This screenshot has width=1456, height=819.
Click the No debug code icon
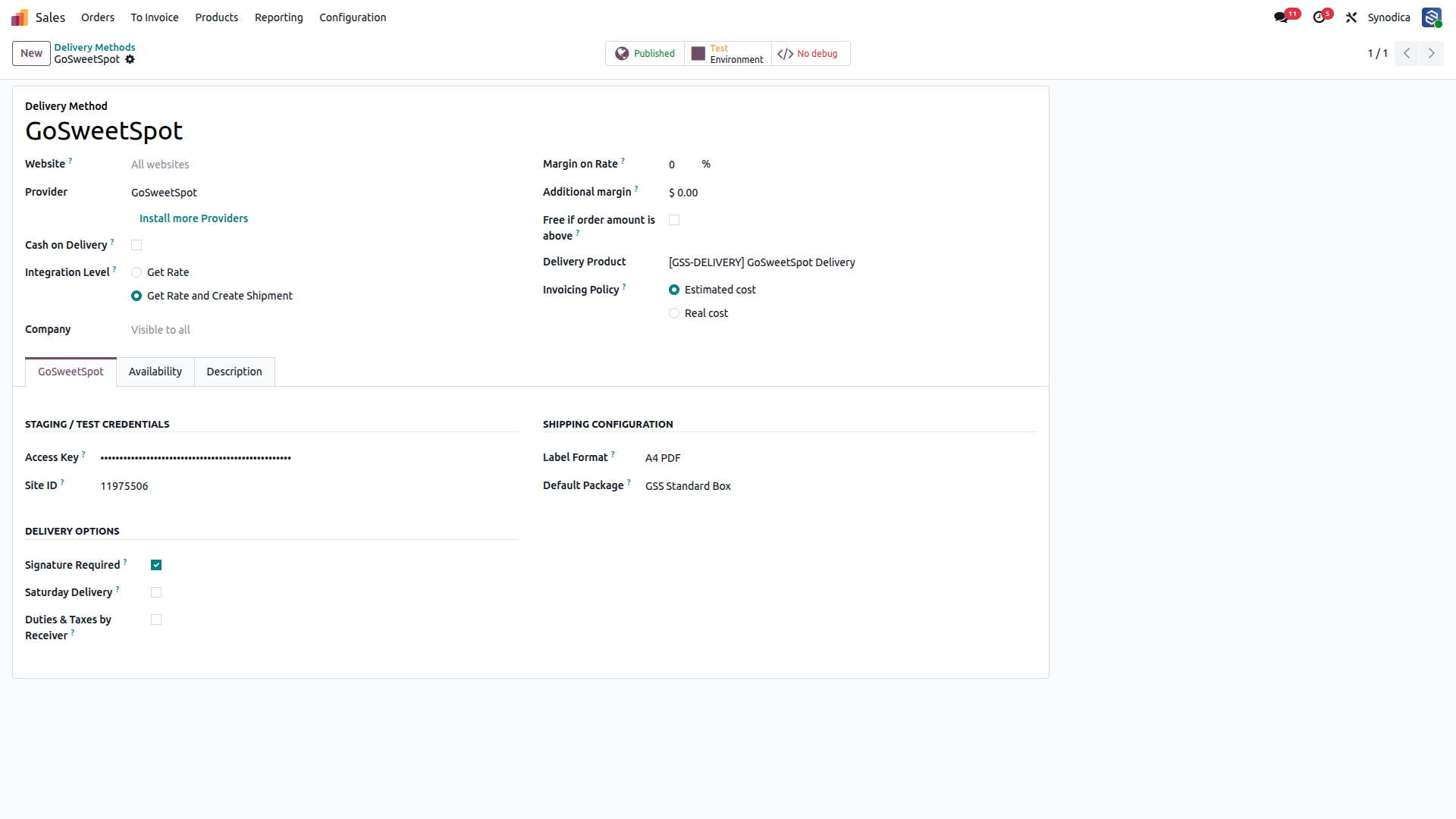click(786, 54)
